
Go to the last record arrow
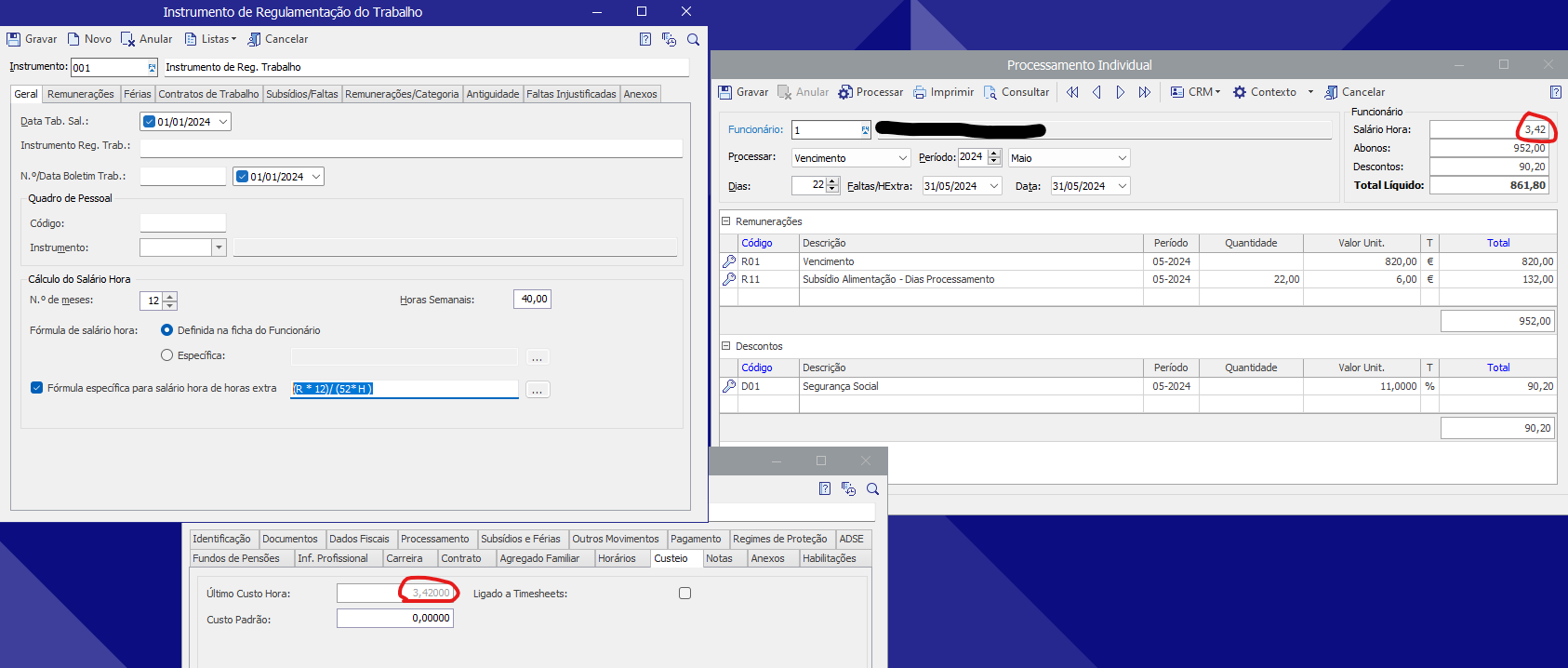(1145, 92)
